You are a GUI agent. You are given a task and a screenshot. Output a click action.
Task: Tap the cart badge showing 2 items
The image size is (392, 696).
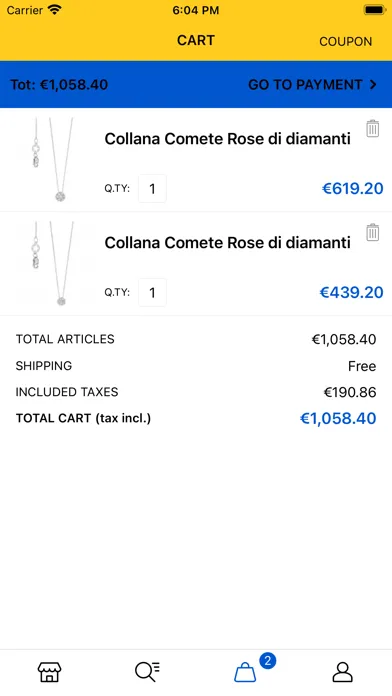pos(267,661)
